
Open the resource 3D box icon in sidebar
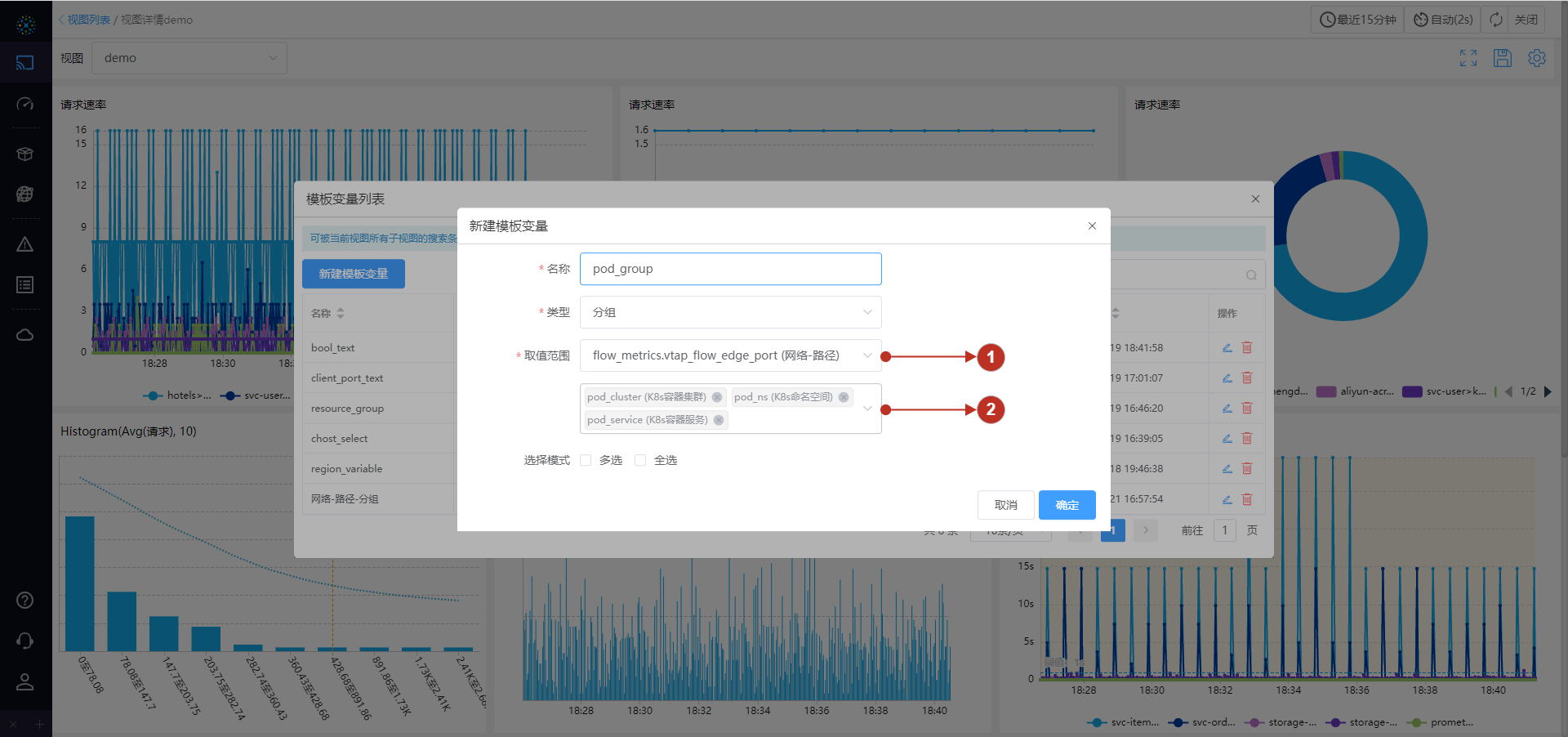click(25, 154)
